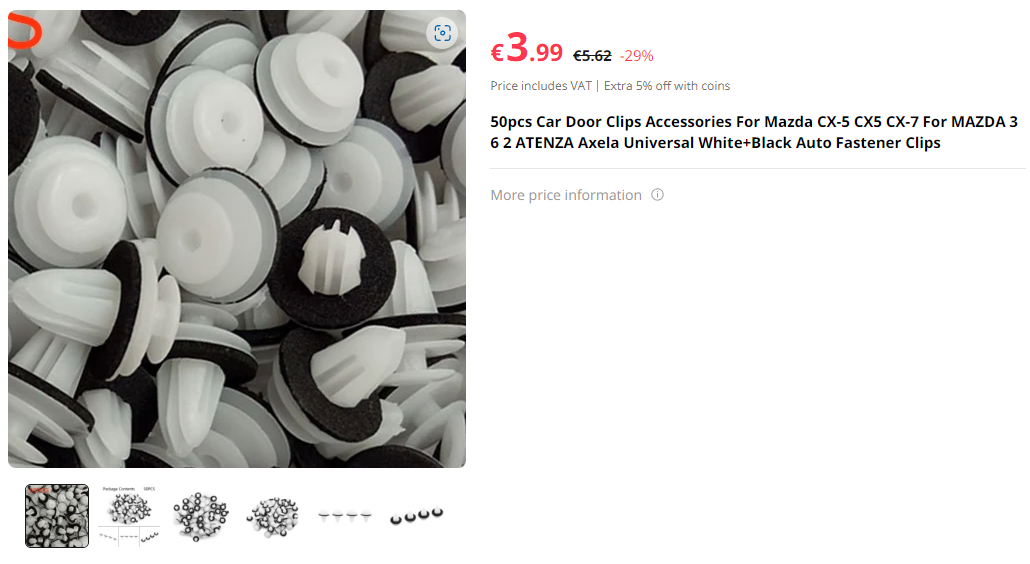
Task: Select the thumbnail of four clips seen side-on
Action: [x=345, y=516]
